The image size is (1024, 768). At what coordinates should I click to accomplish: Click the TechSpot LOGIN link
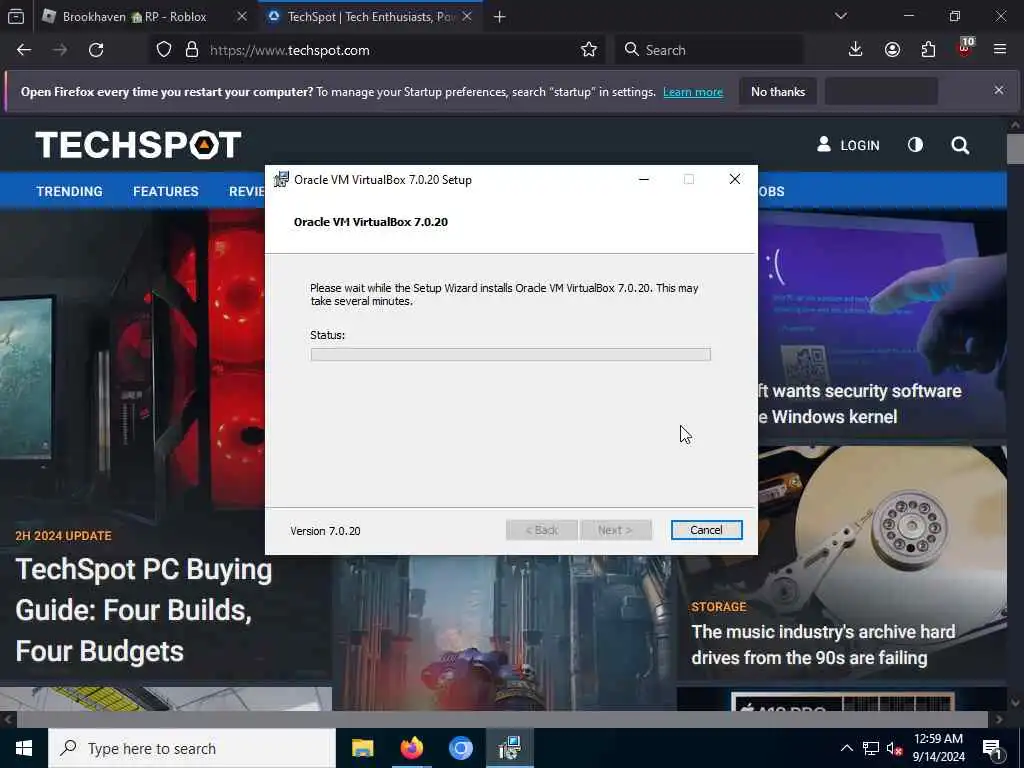pos(848,145)
